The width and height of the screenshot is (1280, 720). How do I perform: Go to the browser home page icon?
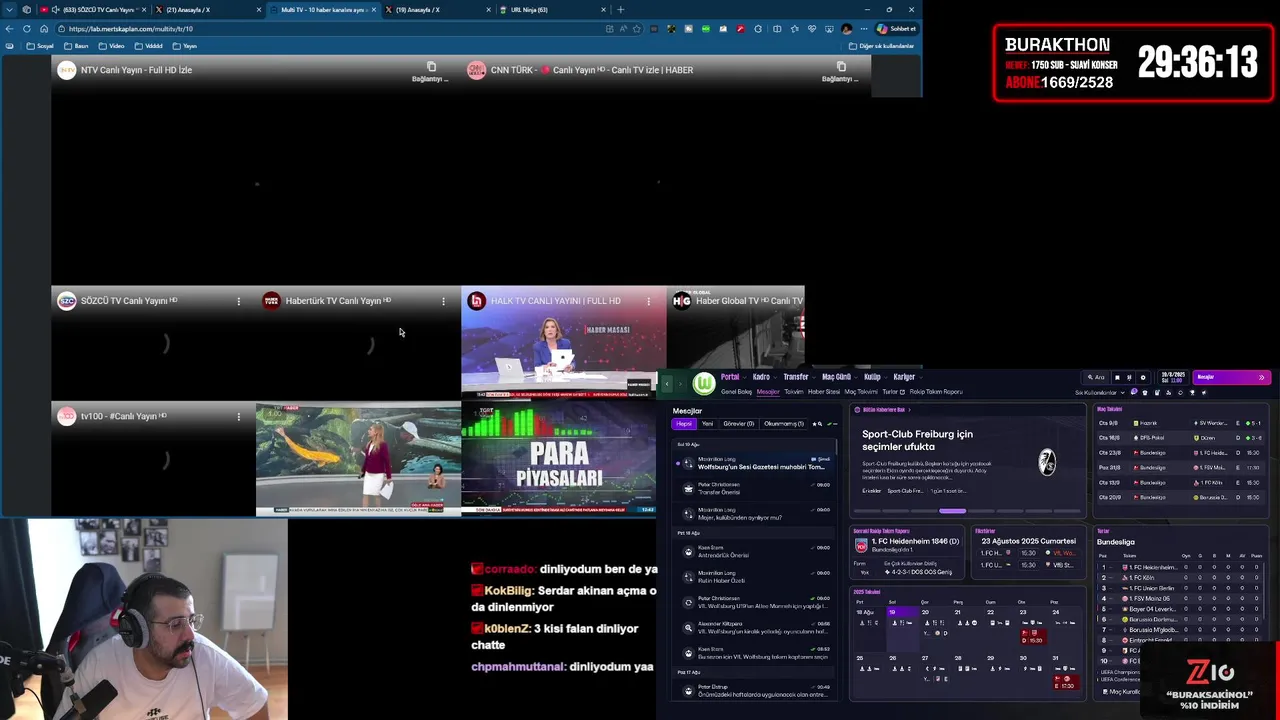(43, 29)
